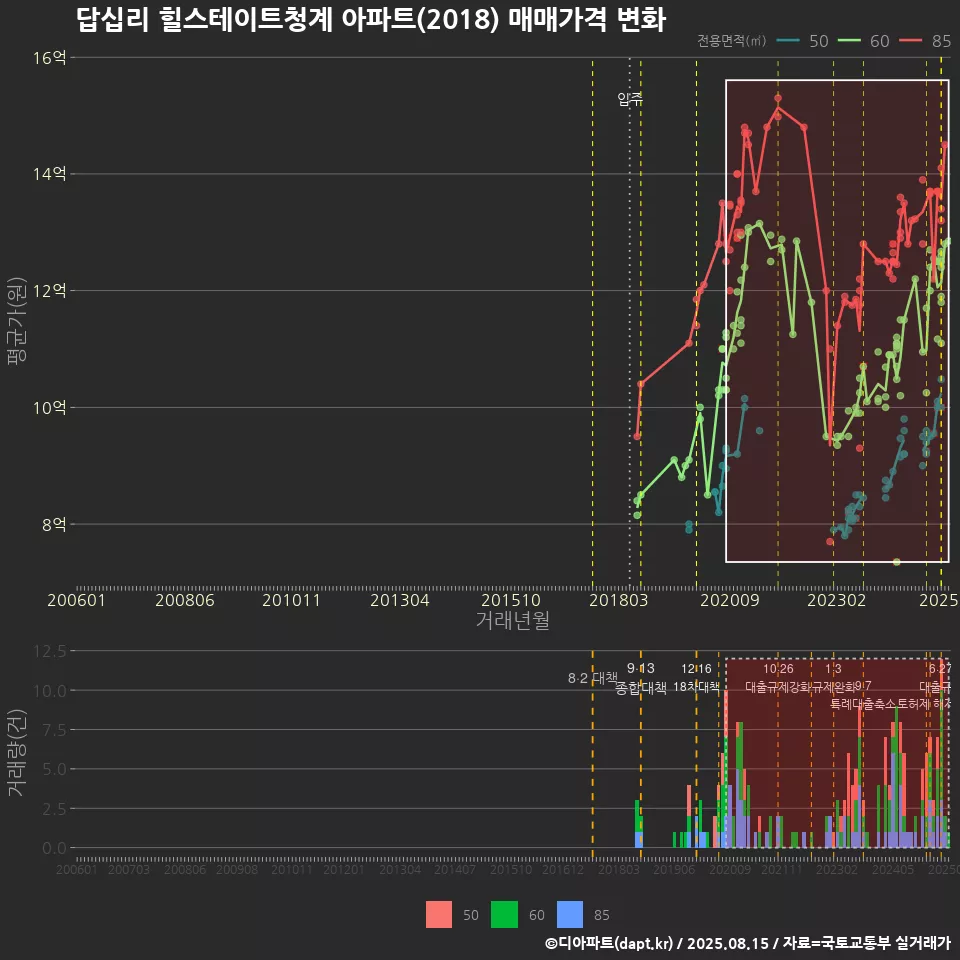Viewport: 960px width, 960px height.
Task: Click the 9·13 종합대책 policy marker label
Action: [x=640, y=678]
